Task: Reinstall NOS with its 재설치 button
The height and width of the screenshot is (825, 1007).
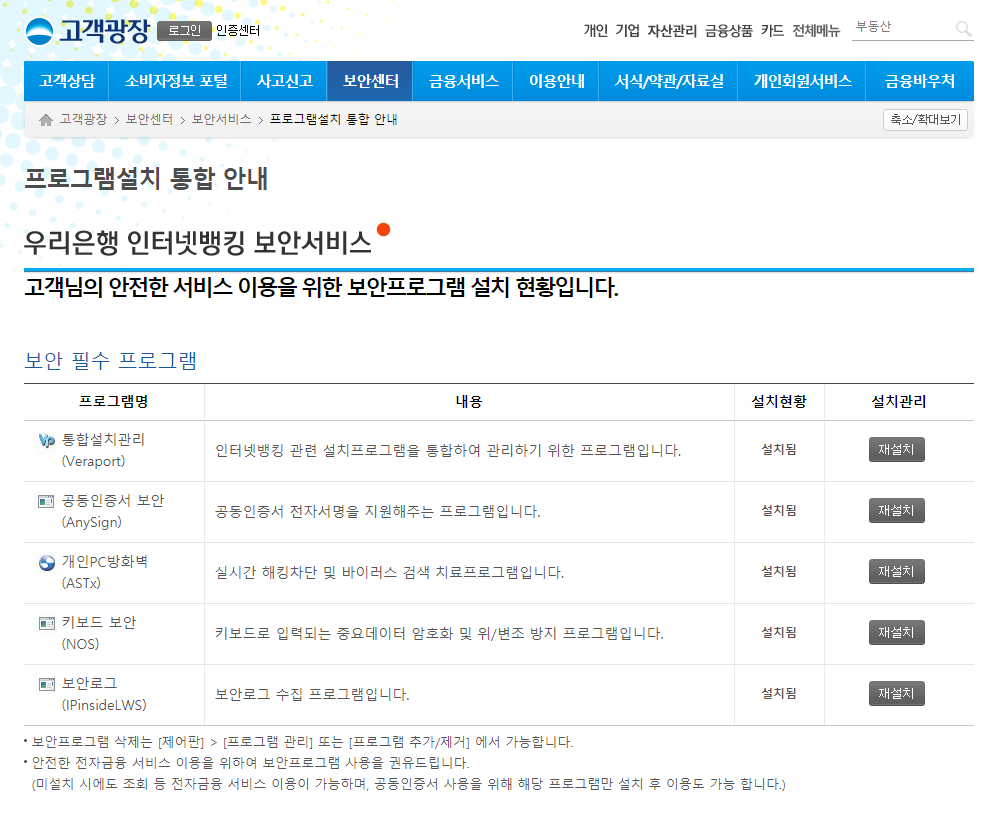Action: tap(897, 632)
